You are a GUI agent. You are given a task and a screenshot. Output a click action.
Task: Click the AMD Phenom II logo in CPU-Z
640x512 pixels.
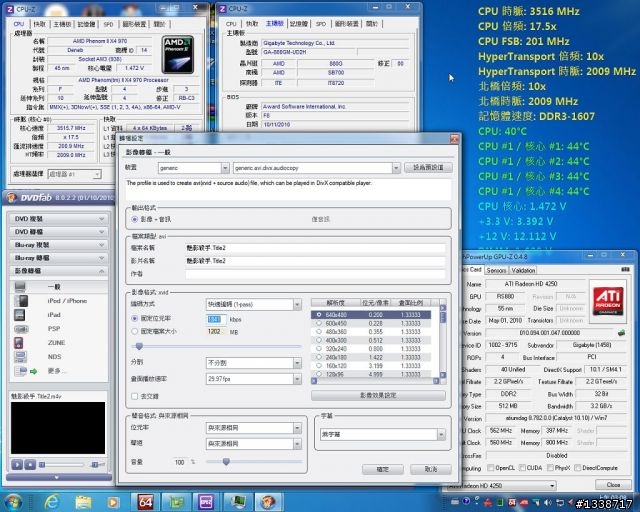(x=178, y=55)
